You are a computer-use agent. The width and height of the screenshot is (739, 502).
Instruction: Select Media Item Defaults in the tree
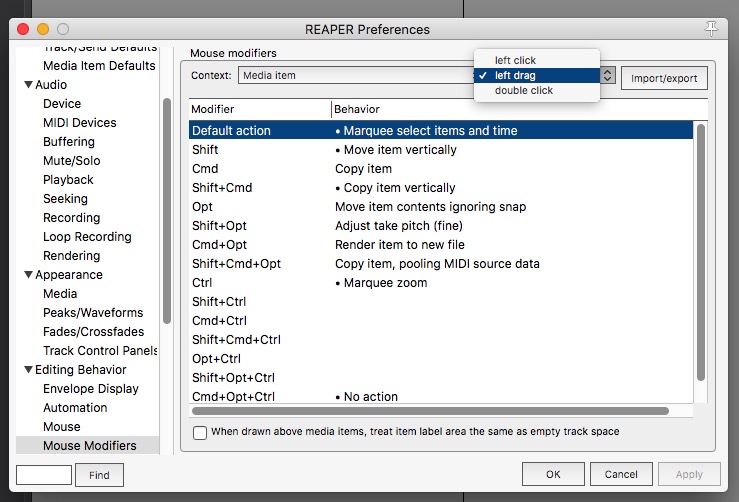tap(99, 66)
